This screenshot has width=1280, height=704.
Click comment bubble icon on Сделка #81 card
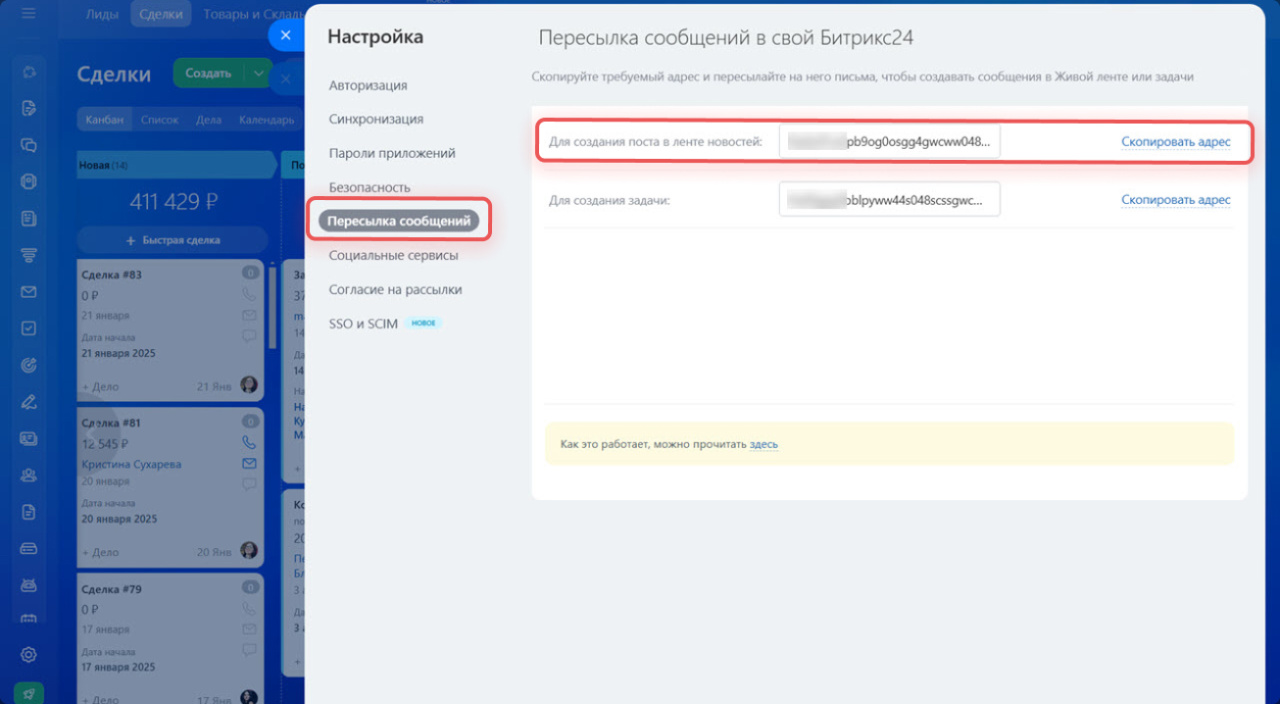pos(249,484)
